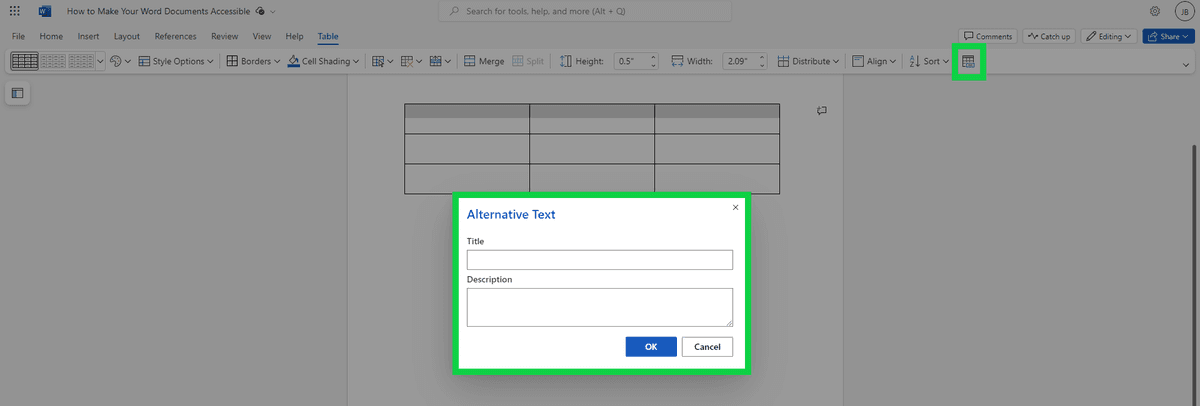This screenshot has height=406, width=1200.
Task: Open the settings gear
Action: tap(1155, 11)
